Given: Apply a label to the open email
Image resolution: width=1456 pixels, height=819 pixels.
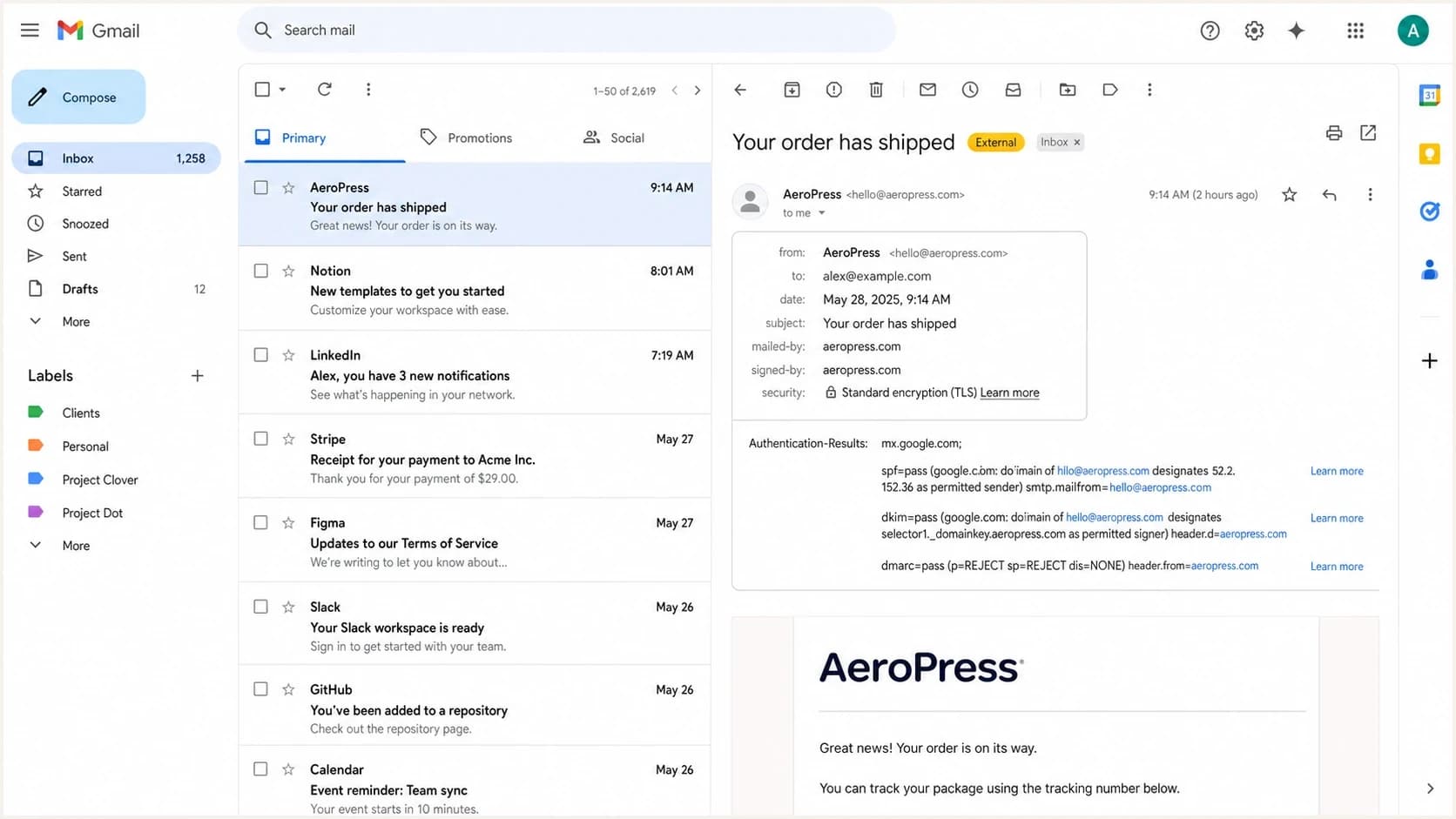Looking at the screenshot, I should [x=1110, y=90].
